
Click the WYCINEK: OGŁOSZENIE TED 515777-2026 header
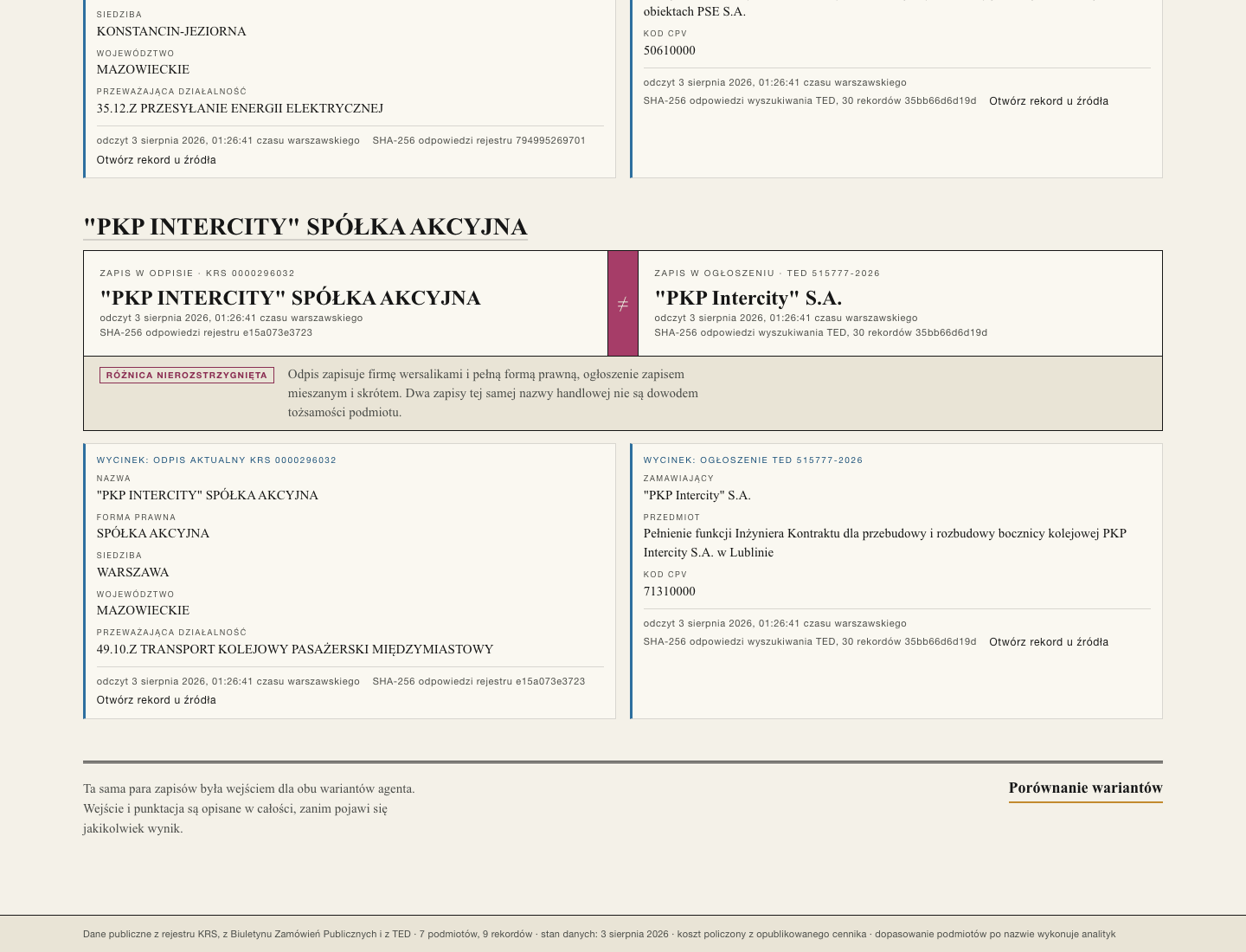click(x=753, y=460)
